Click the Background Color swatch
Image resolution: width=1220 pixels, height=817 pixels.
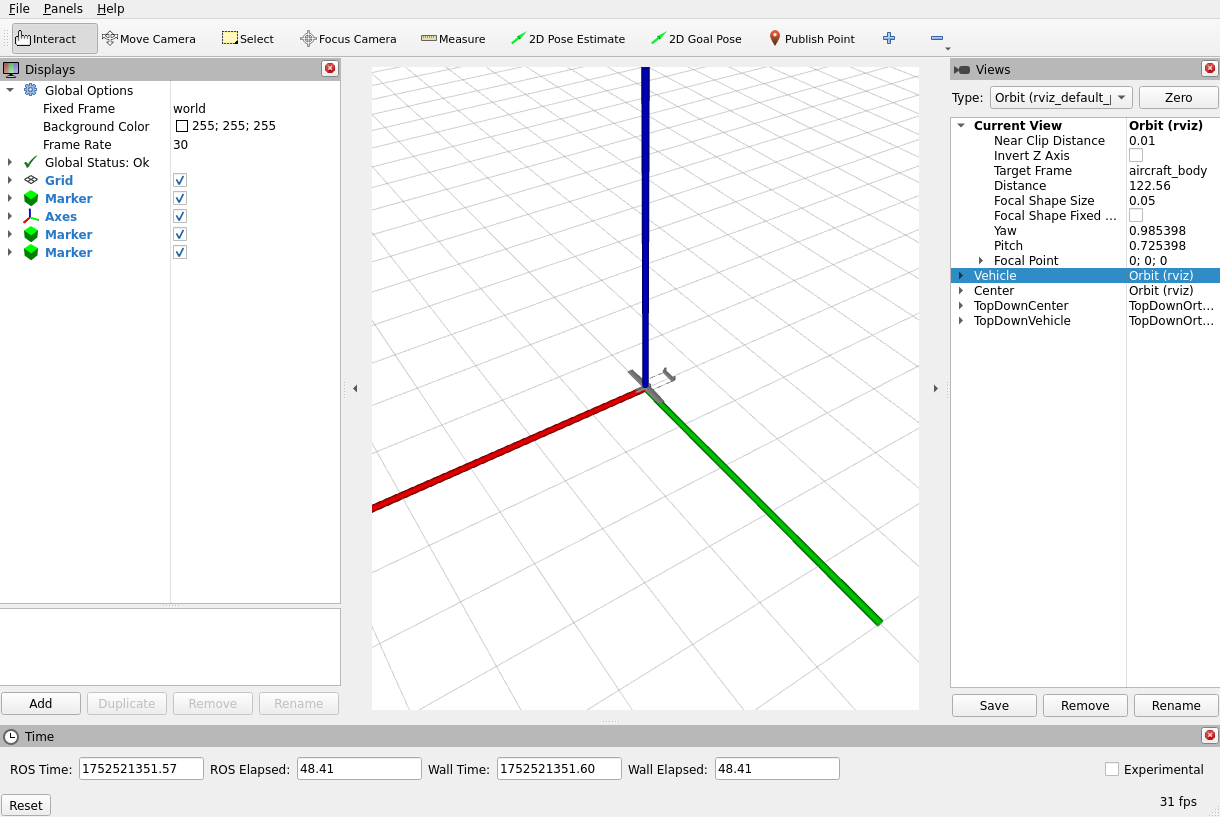click(182, 127)
